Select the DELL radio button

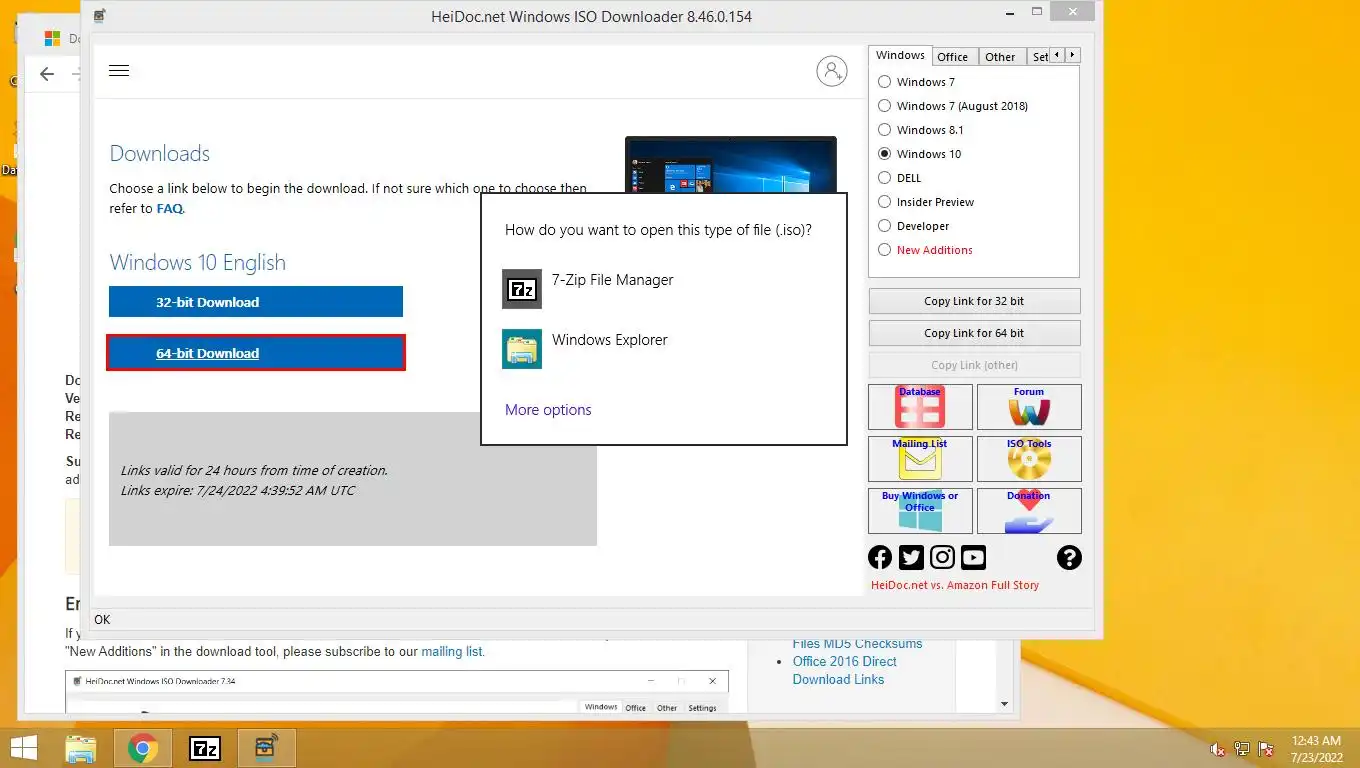(x=884, y=178)
